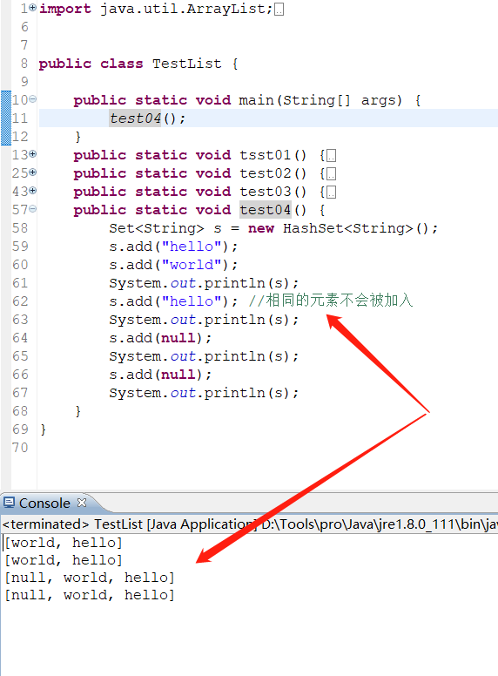The image size is (498, 676).
Task: Expand the folded test02 method
Action: pos(33,173)
